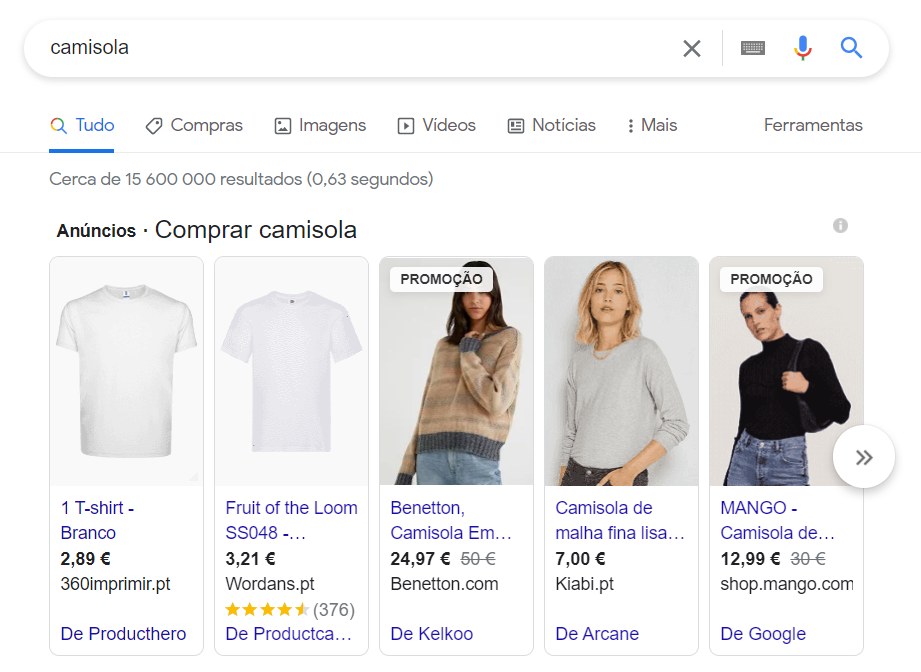Expand the Mais menu

click(651, 126)
